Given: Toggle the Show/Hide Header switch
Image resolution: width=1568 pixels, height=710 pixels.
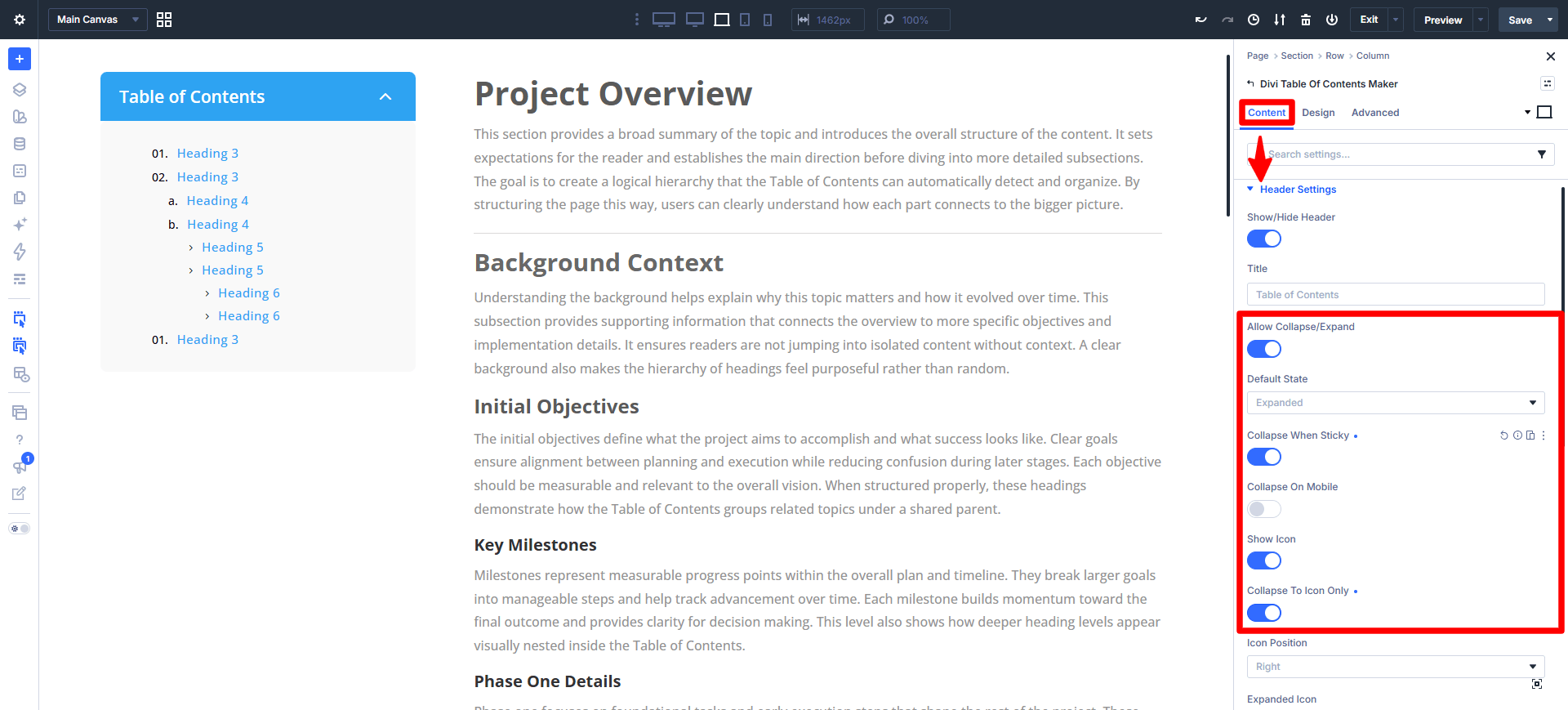Looking at the screenshot, I should [x=1264, y=239].
